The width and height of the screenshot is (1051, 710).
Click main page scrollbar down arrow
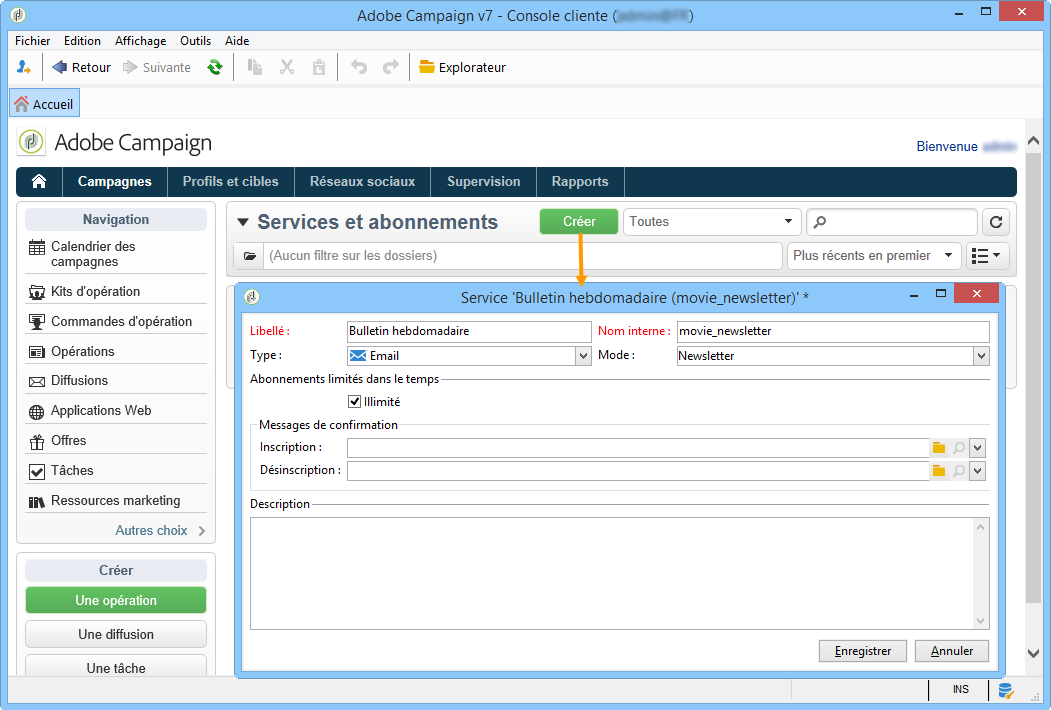pyautogui.click(x=1033, y=653)
